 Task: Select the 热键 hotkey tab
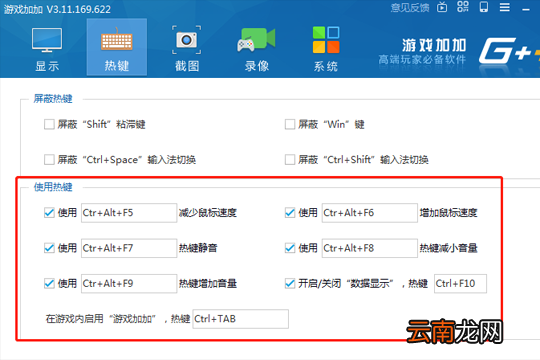117,47
